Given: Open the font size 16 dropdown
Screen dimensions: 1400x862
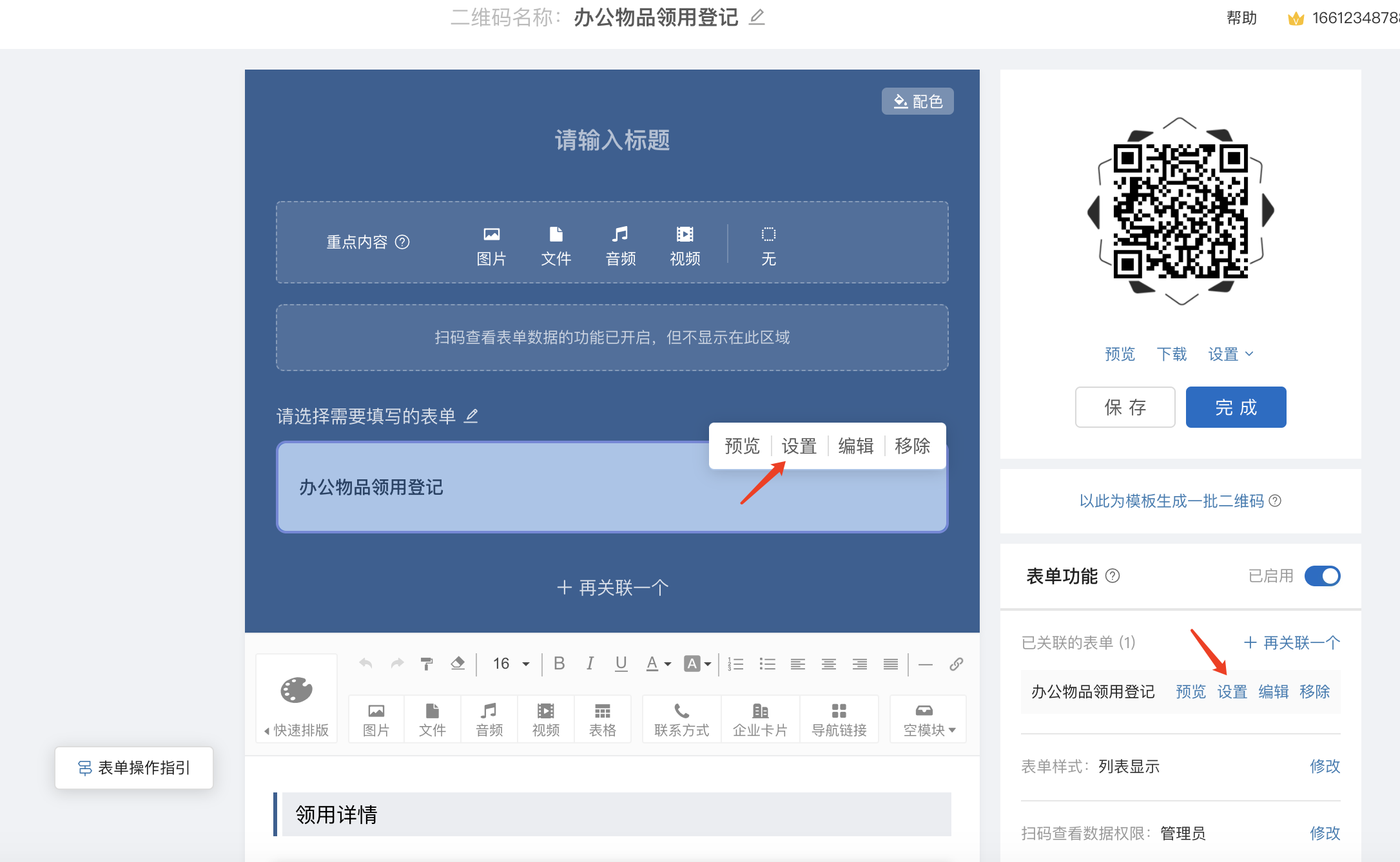Looking at the screenshot, I should pos(509,664).
